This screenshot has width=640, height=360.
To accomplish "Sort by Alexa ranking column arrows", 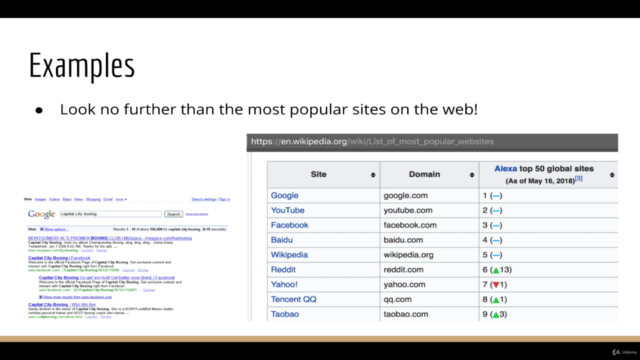I will [612, 175].
